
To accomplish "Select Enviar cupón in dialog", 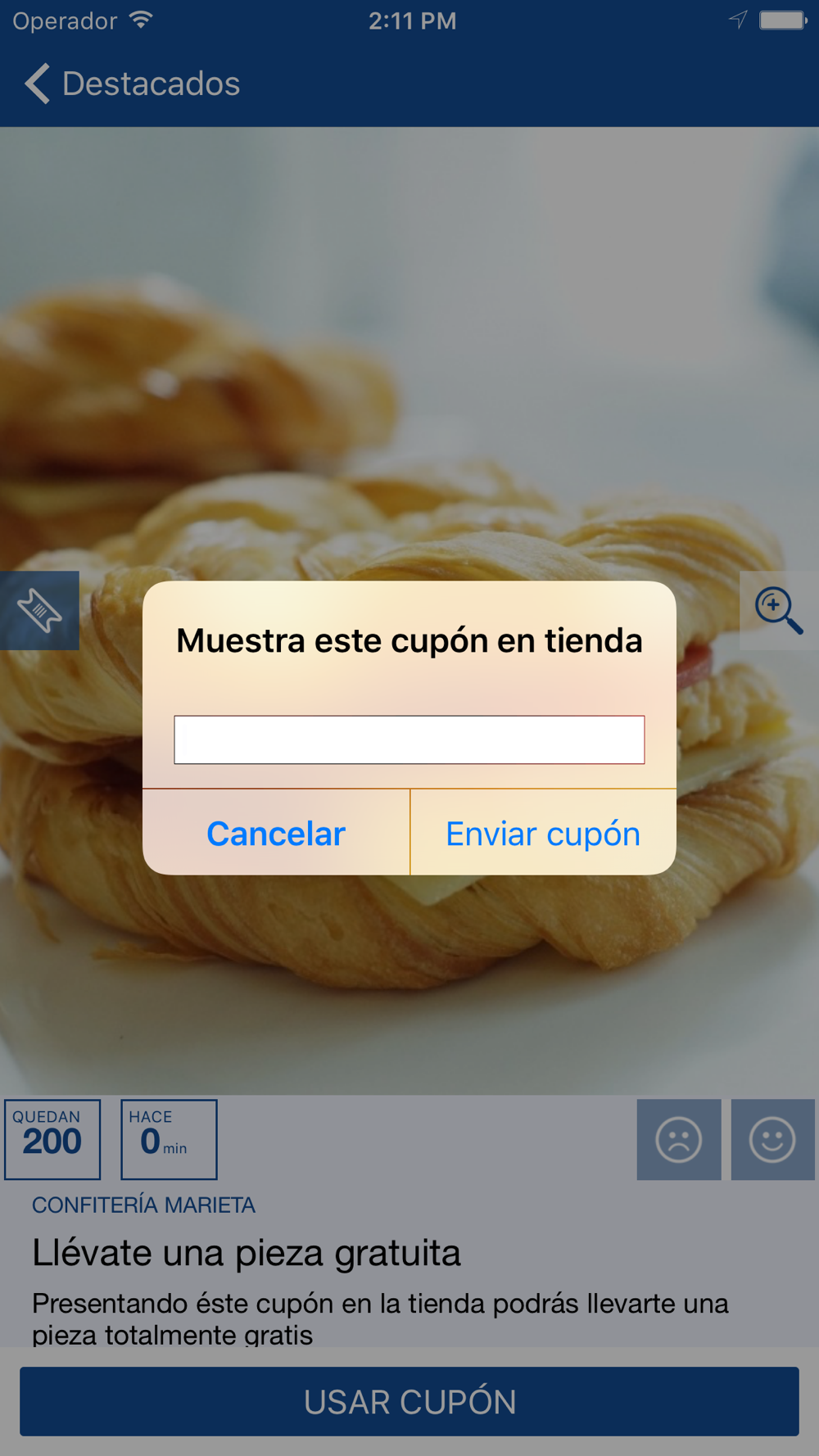I will click(x=543, y=833).
